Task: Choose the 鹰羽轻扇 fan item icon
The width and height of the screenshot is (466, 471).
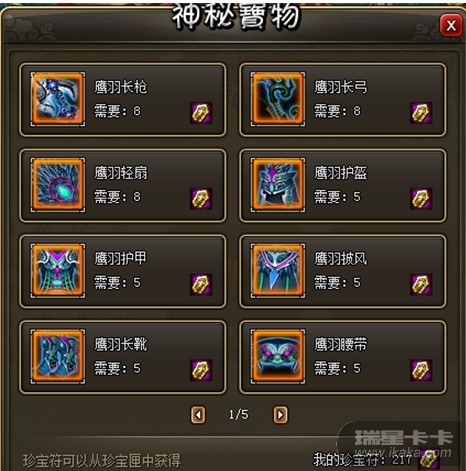Action: [x=58, y=185]
